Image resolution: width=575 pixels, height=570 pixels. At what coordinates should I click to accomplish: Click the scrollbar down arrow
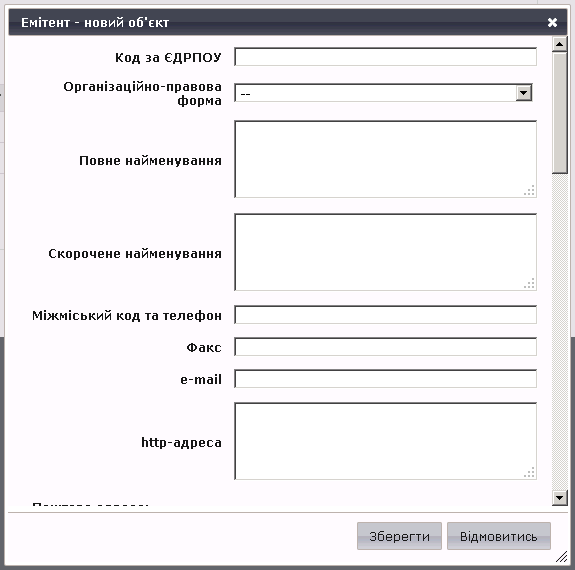click(x=559, y=498)
